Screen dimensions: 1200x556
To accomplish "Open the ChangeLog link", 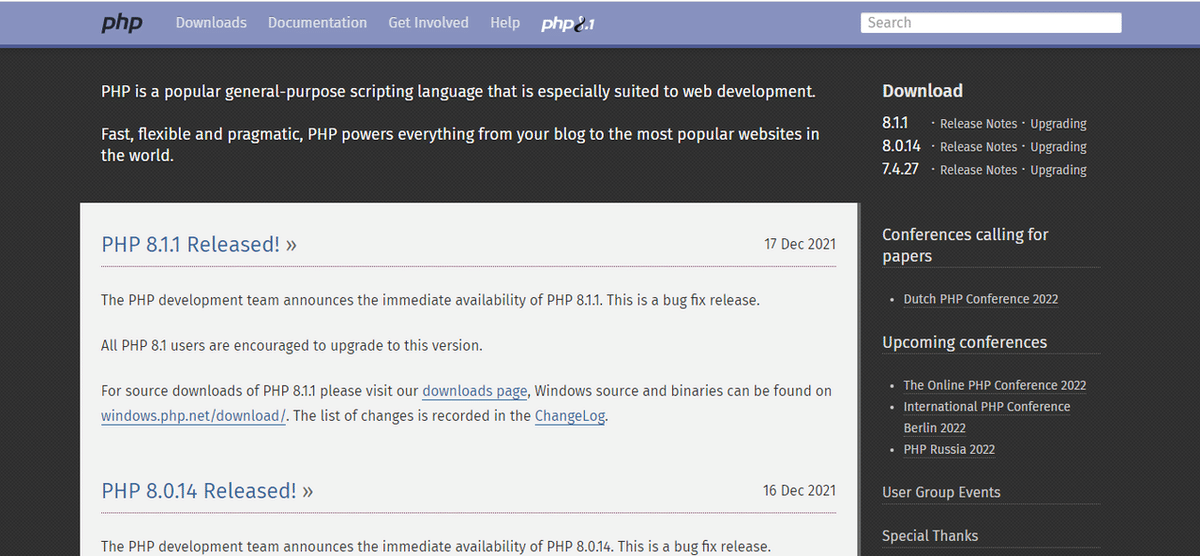I will tap(570, 416).
